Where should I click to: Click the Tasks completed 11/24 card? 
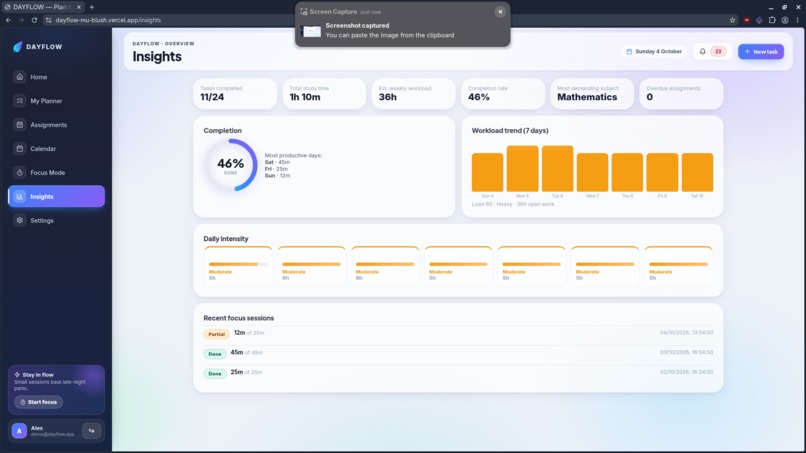coord(235,94)
